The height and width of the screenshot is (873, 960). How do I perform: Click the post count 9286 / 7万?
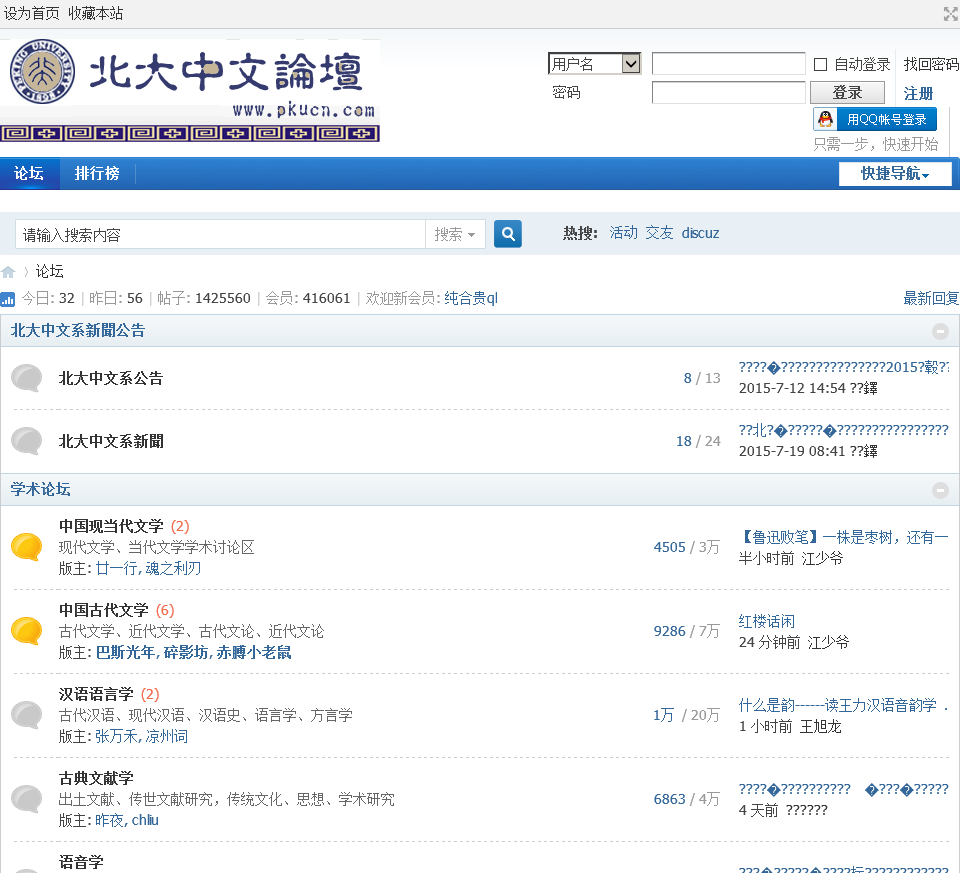[x=686, y=631]
